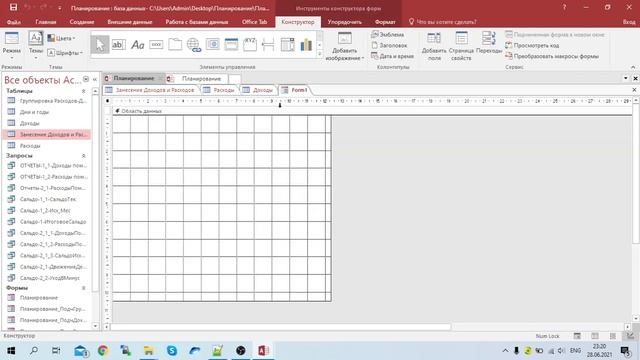Click the Access icon in the taskbar
Viewport: 640px width, 360px height.
263,351
